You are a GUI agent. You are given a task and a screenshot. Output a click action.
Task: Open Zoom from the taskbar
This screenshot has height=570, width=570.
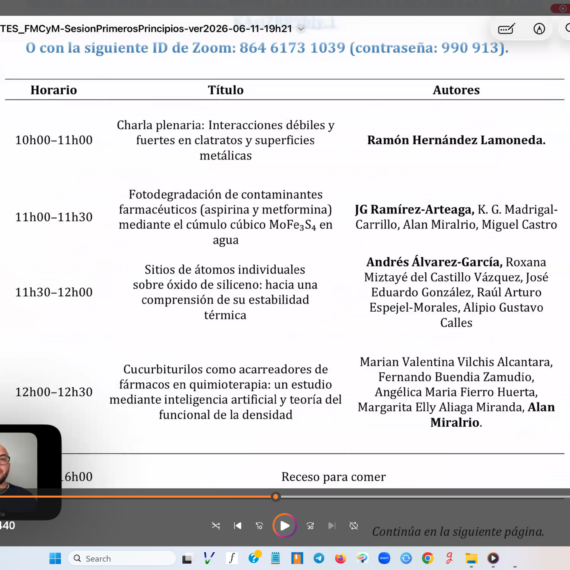[384, 558]
